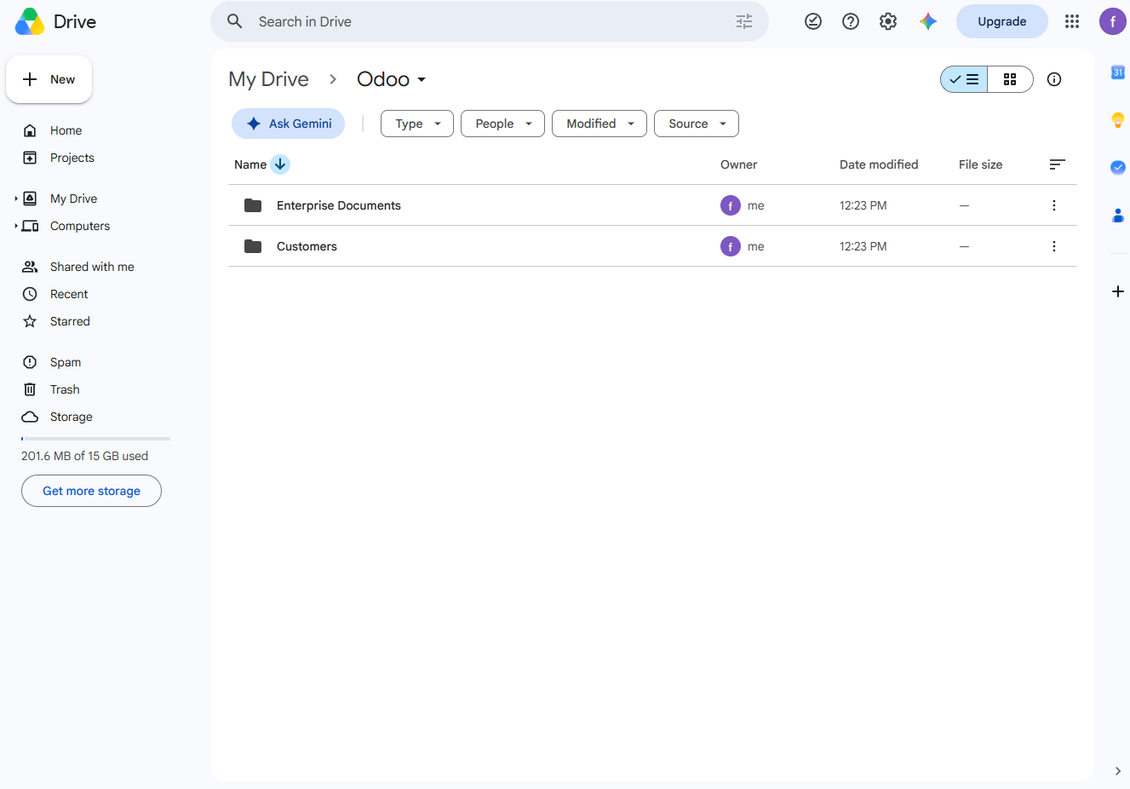
Task: Click the New button
Action: 49,79
